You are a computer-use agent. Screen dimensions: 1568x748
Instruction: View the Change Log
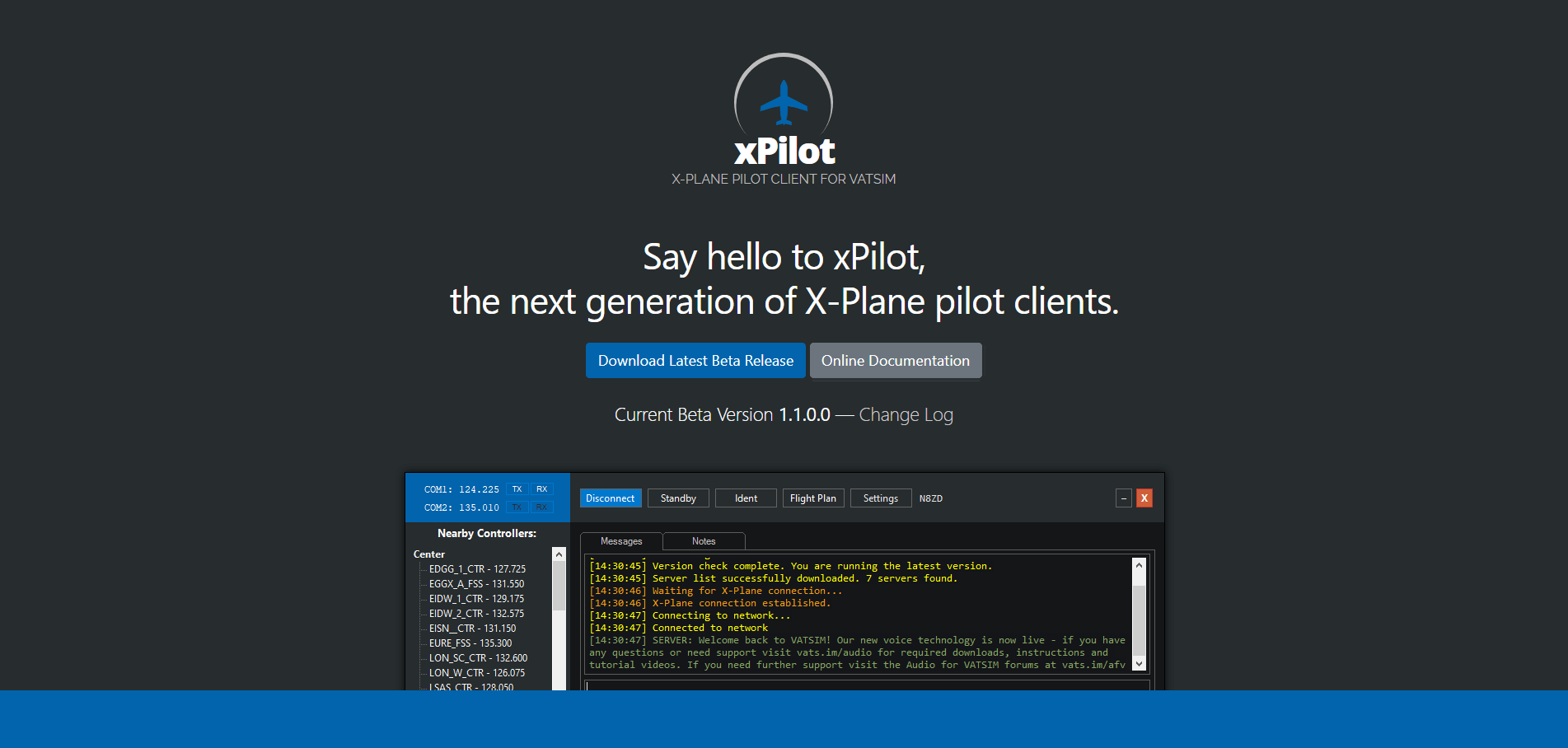(x=905, y=414)
